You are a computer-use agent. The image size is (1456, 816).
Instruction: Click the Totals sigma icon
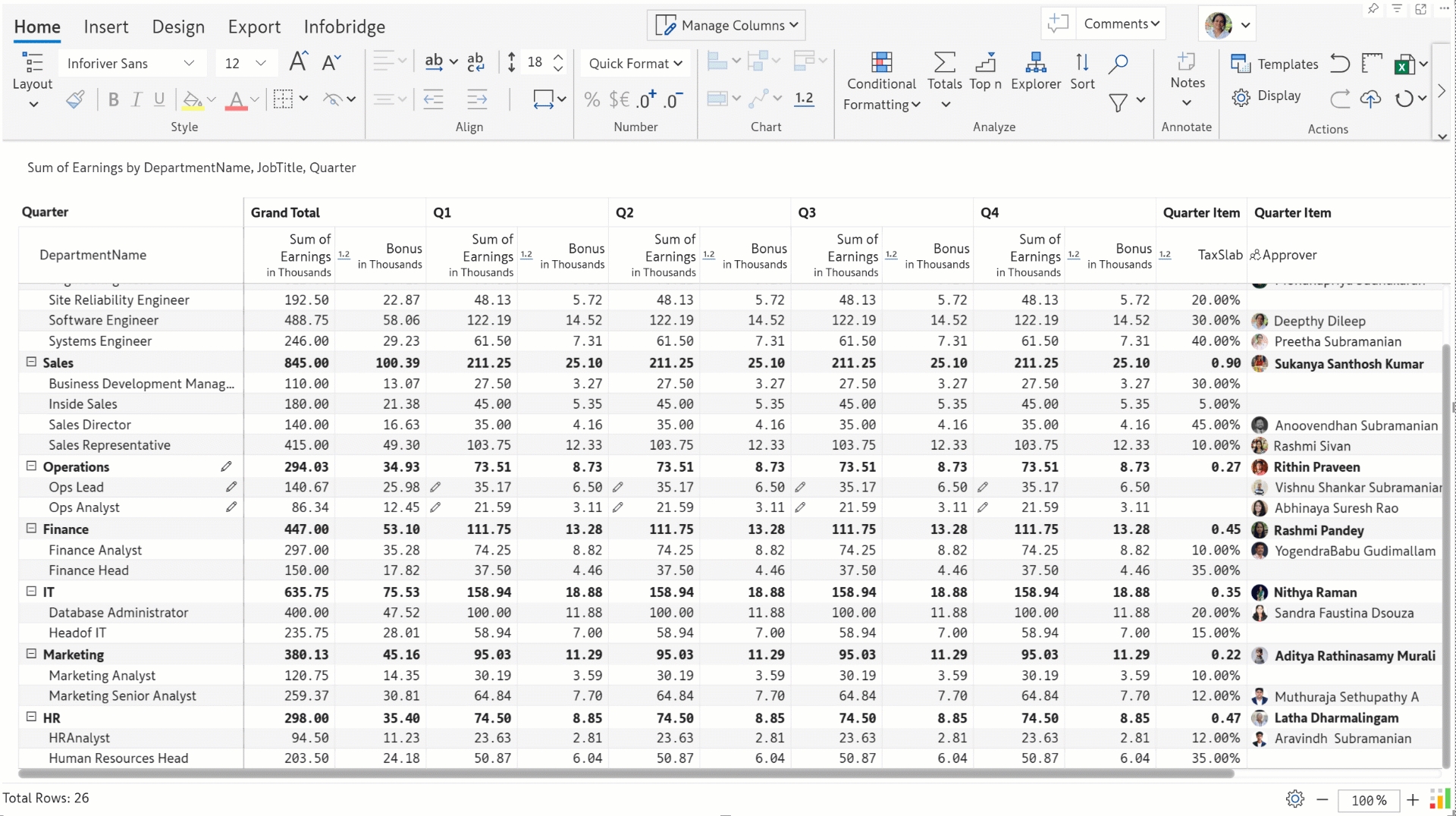[x=944, y=62]
